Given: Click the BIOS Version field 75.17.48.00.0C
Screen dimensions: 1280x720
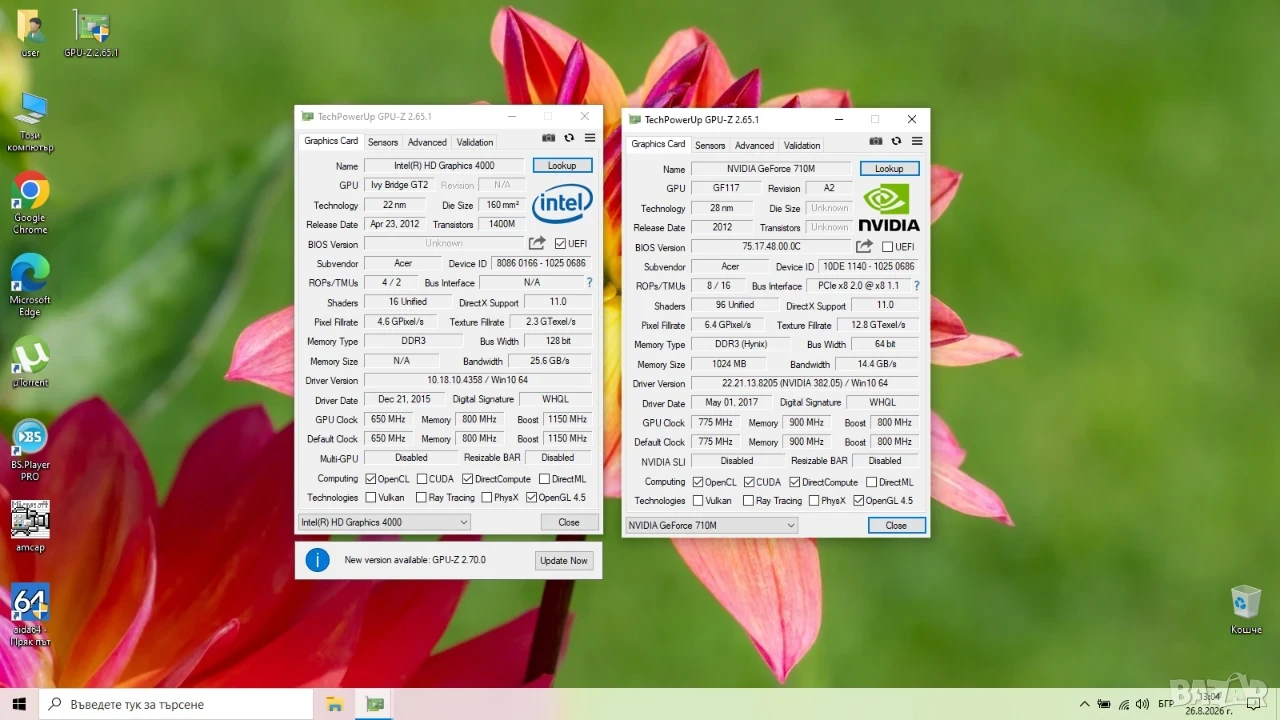Looking at the screenshot, I should [771, 247].
